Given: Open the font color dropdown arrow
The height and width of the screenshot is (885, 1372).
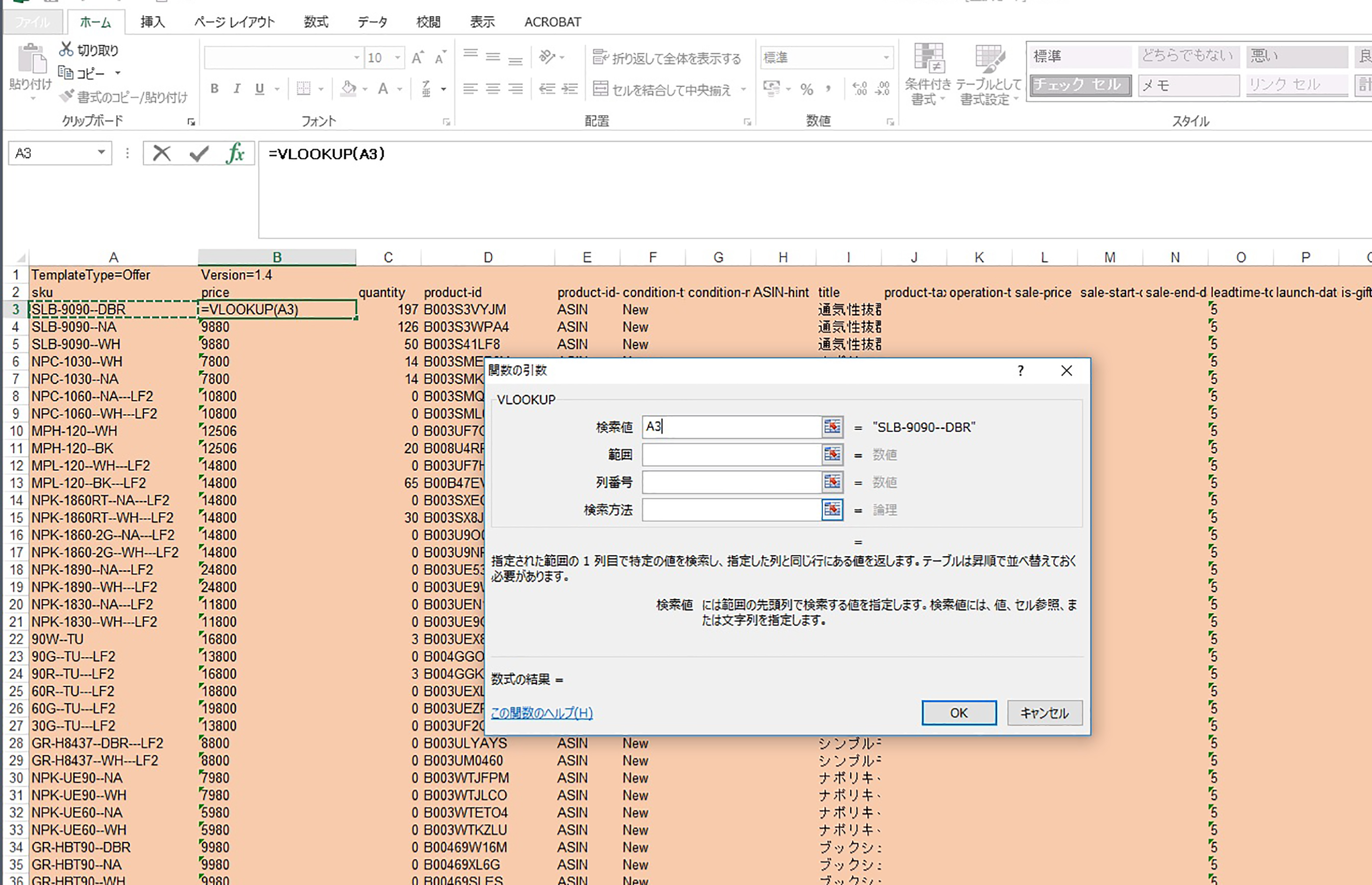Looking at the screenshot, I should (400, 89).
